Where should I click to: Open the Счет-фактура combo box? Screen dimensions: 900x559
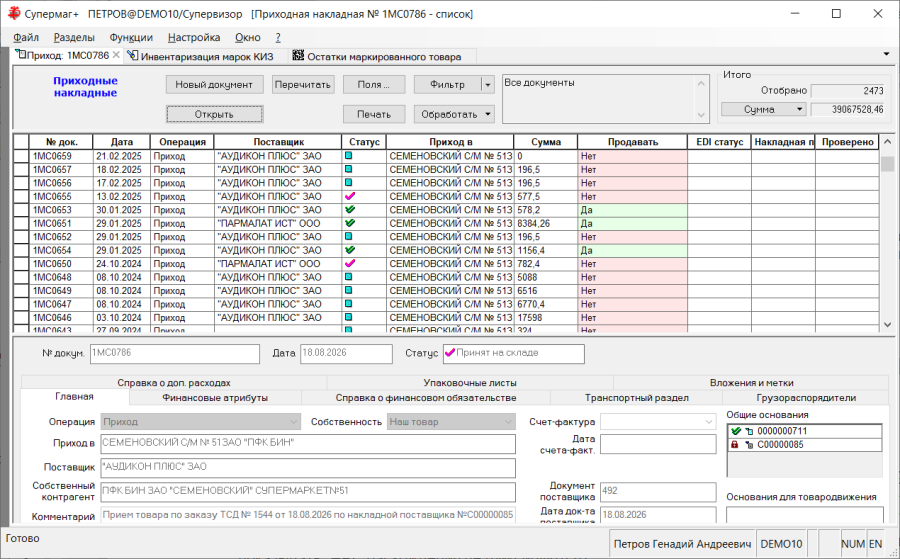(x=658, y=422)
